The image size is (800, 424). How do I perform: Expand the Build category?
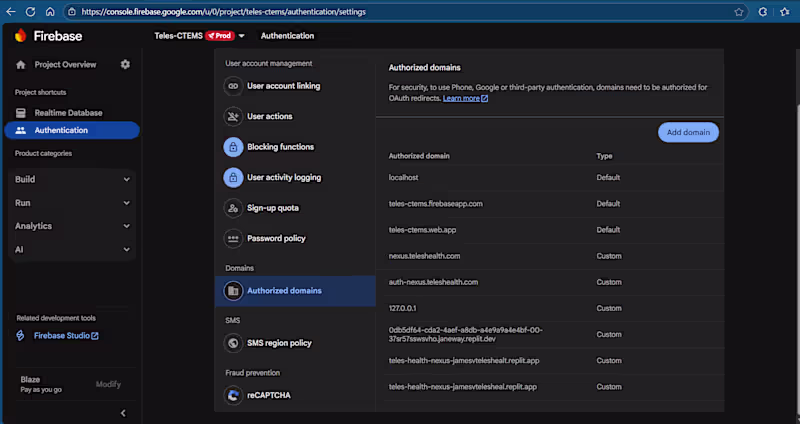click(x=72, y=179)
